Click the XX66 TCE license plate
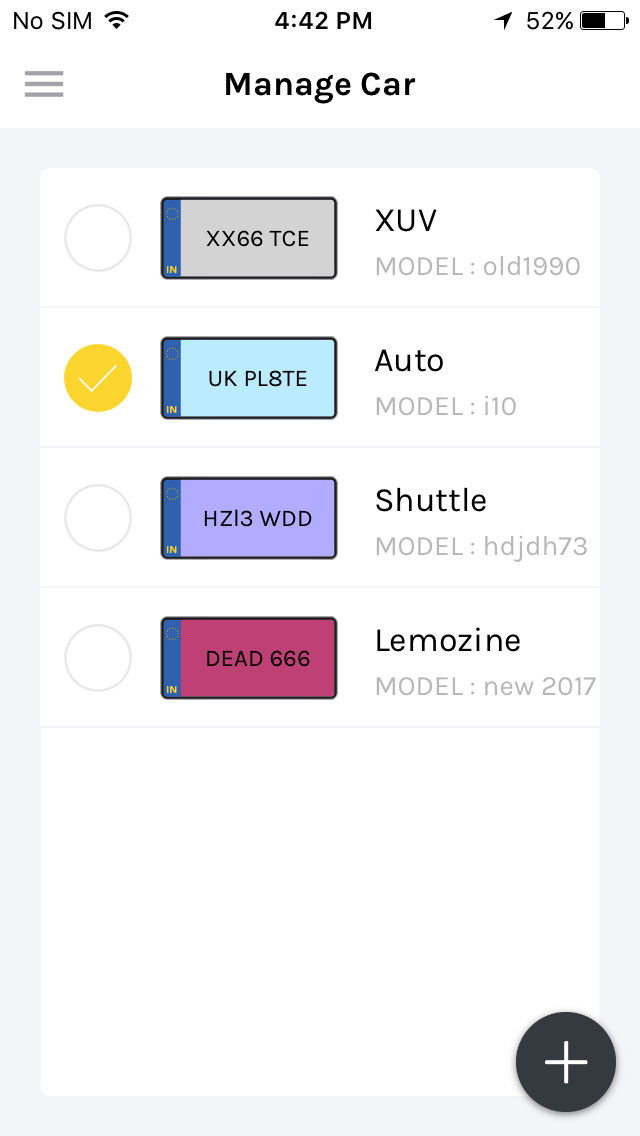 tap(249, 238)
